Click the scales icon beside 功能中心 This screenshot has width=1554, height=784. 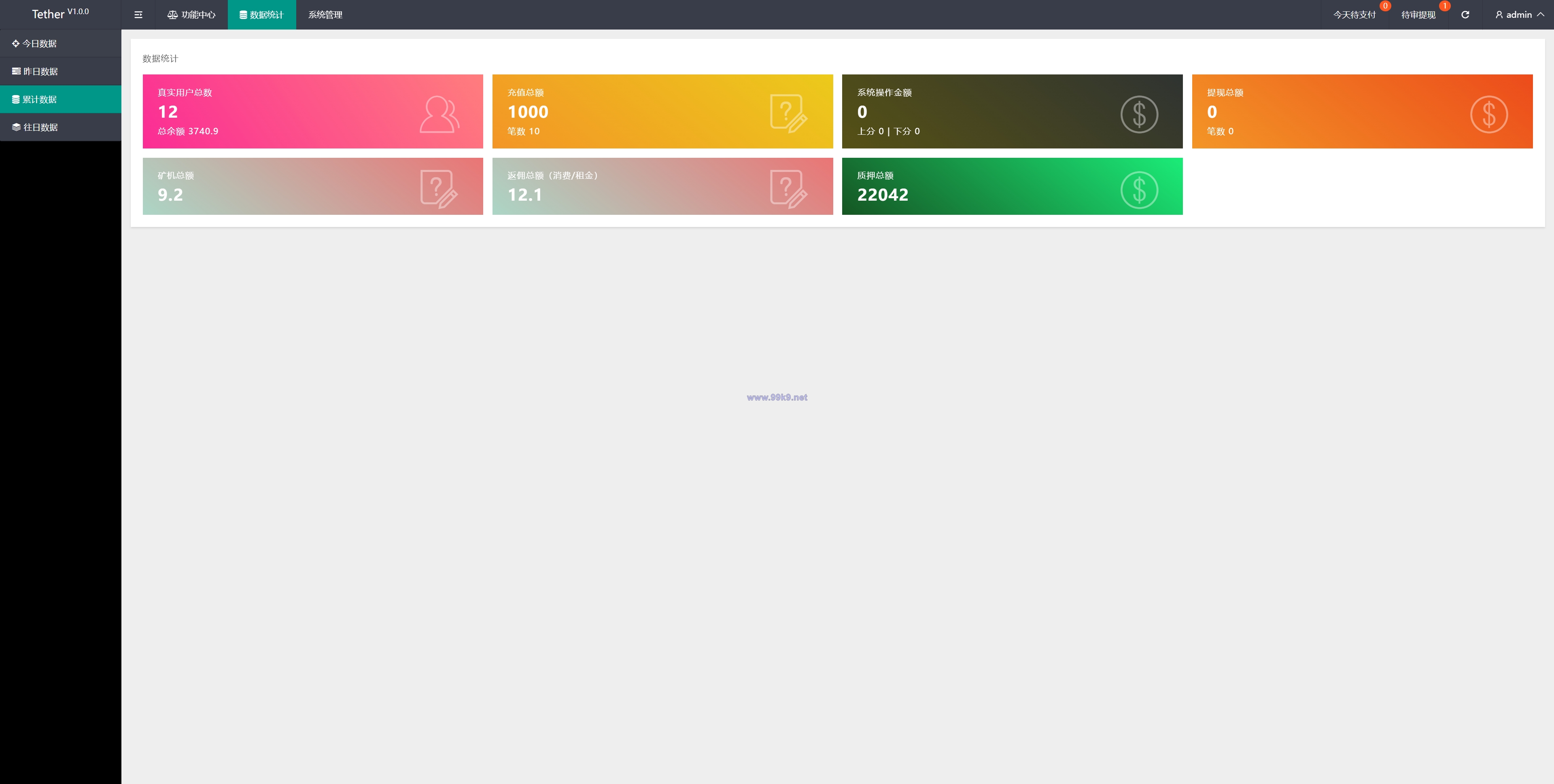[x=172, y=15]
